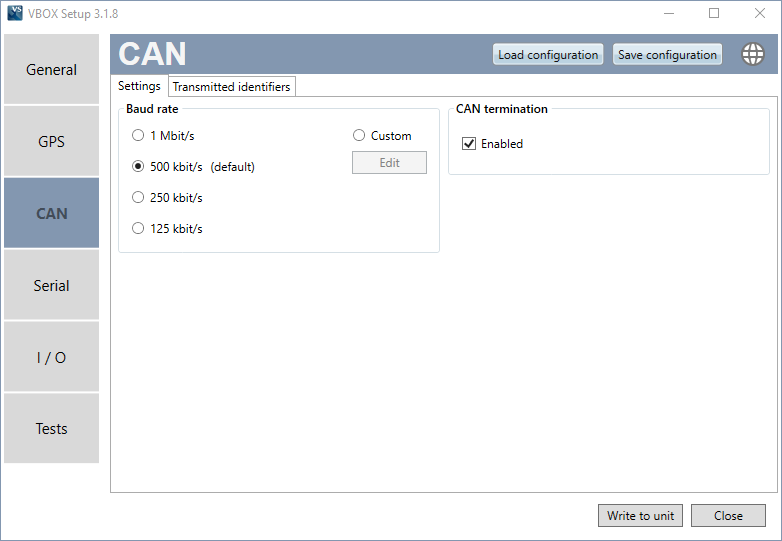Click Load configuration button
Viewport: 782px width, 541px height.
pyautogui.click(x=548, y=54)
